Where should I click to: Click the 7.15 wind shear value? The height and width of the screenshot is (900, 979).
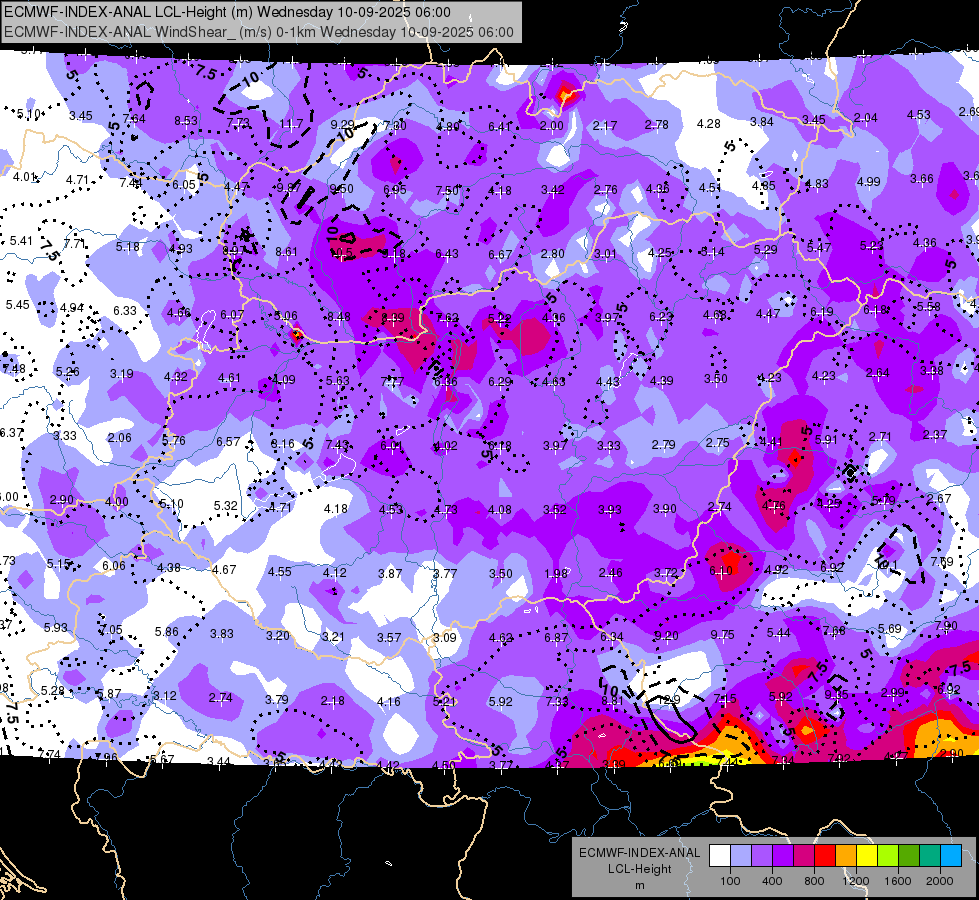(x=725, y=699)
